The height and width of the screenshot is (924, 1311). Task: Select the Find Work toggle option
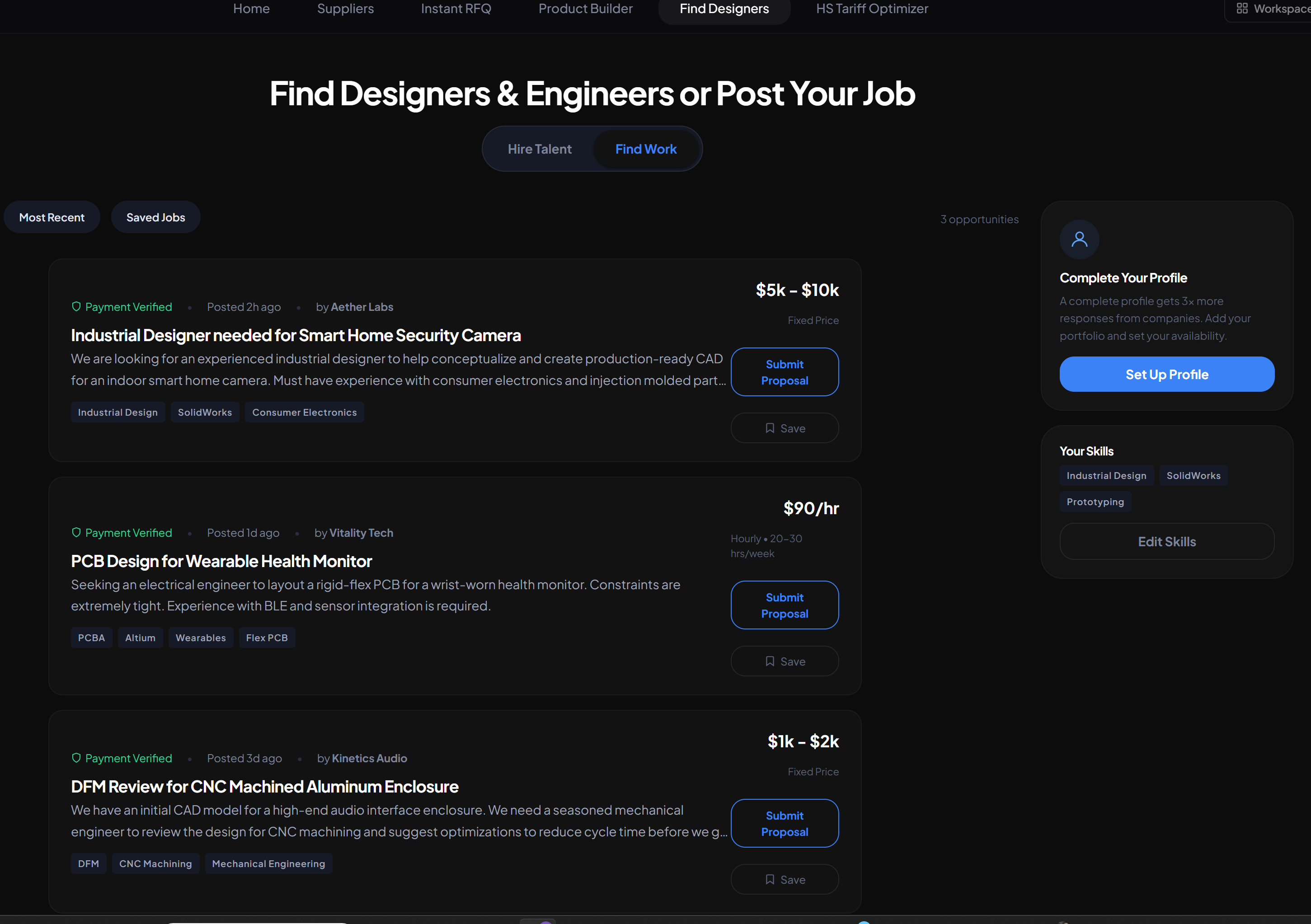(646, 148)
